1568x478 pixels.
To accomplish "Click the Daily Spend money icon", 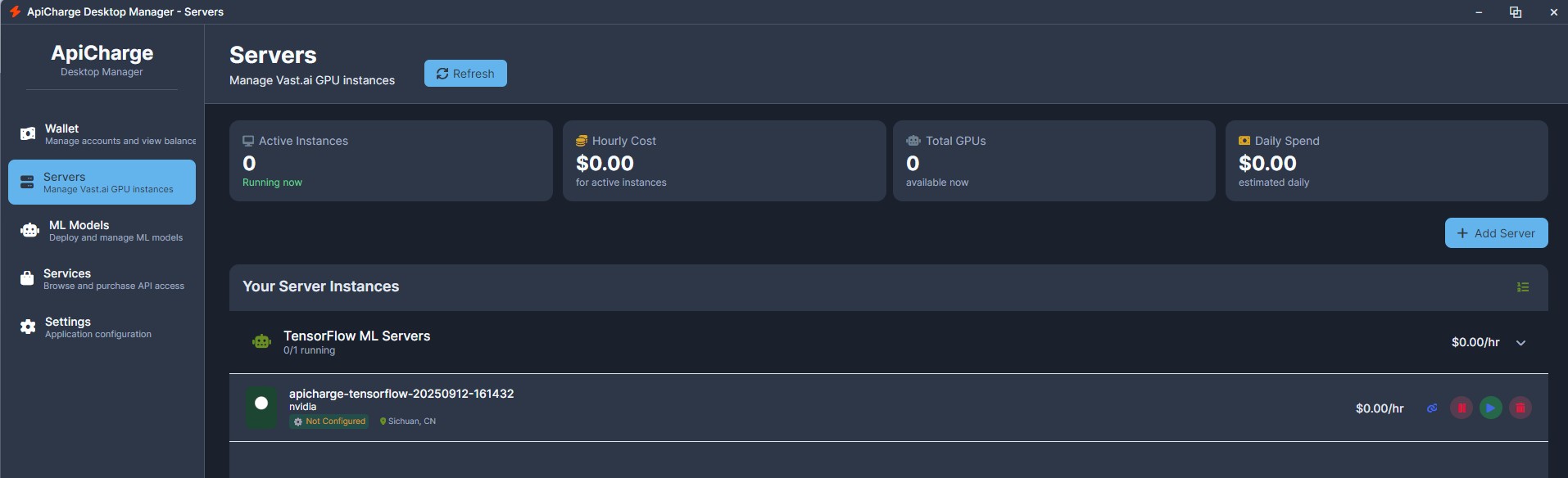I will (1244, 141).
